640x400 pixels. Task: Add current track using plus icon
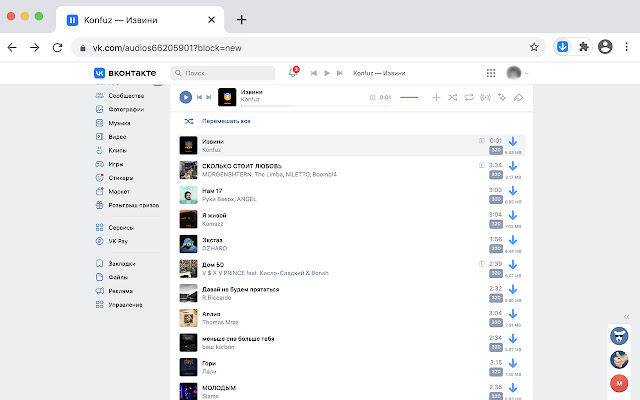[x=435, y=97]
